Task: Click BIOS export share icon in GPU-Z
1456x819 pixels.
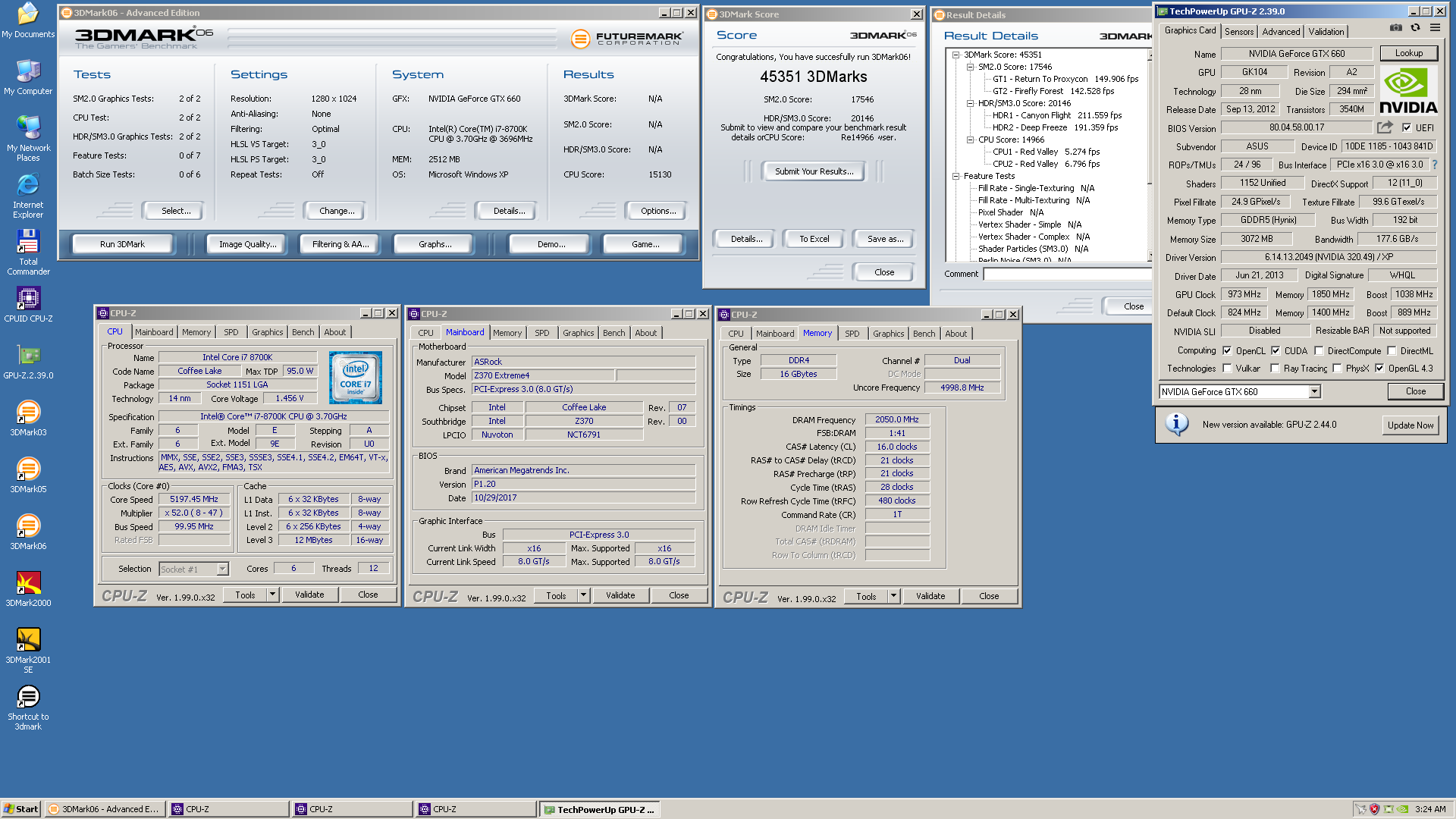Action: 1385,127
